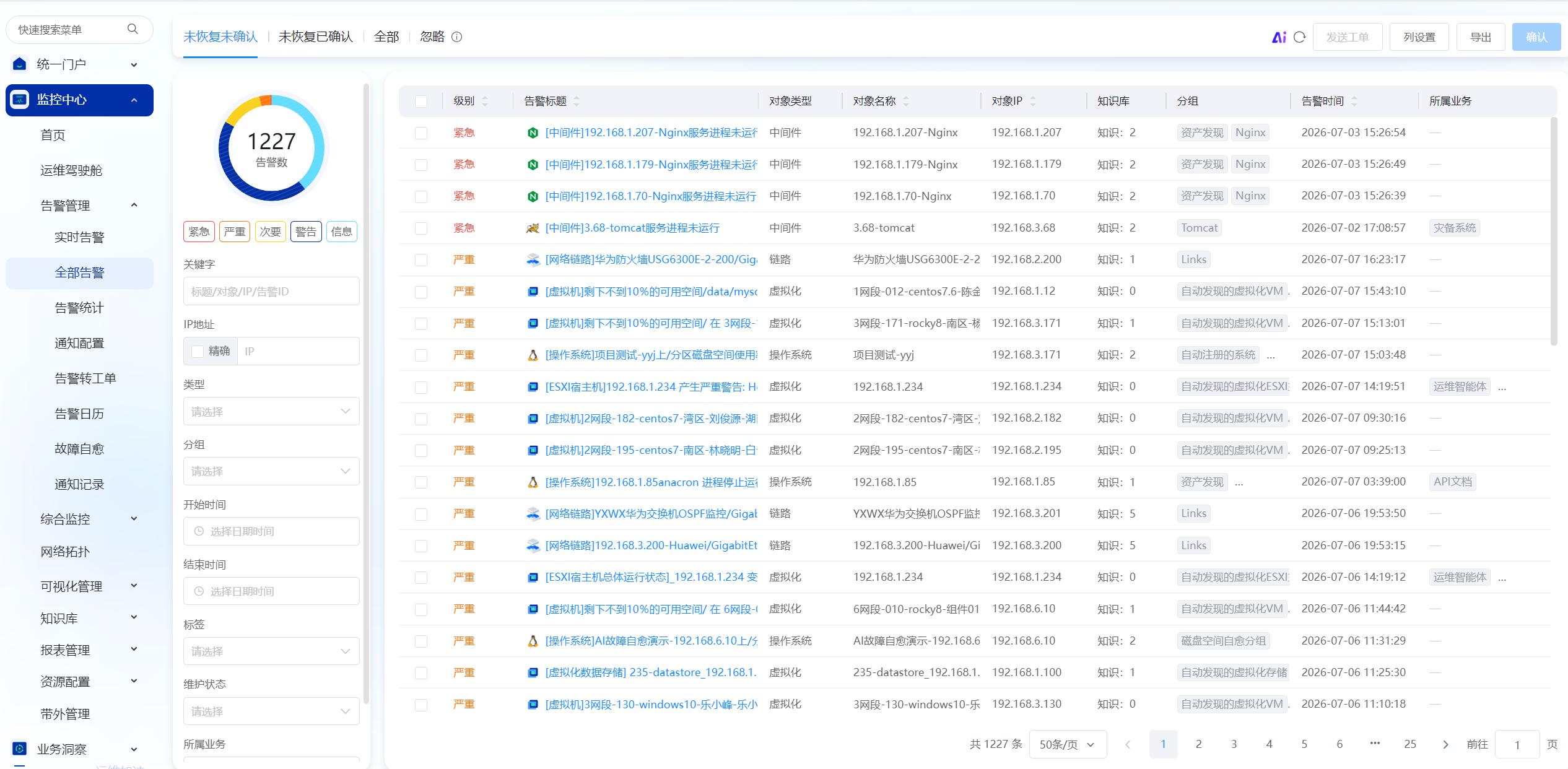1568x769 pixels.
Task: Change 50条/页 page size
Action: coord(1068,744)
